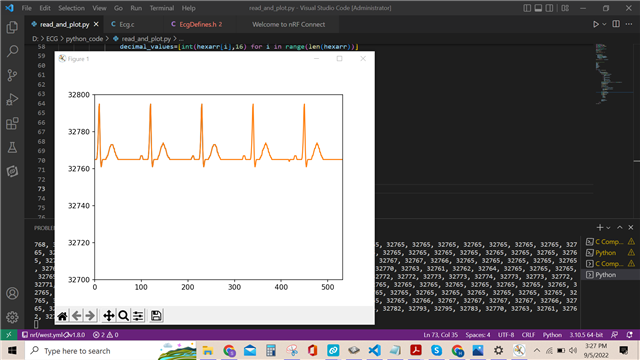Select the Zoom to rectangle tool

coord(123,316)
